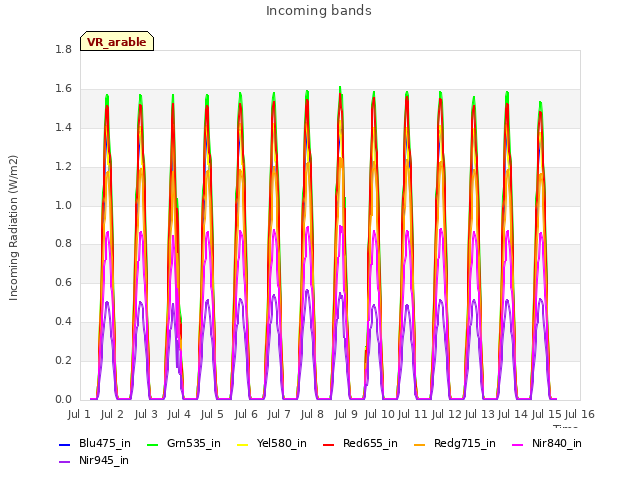Click the Incoming bands chart title
The width and height of the screenshot is (640, 480).
click(x=319, y=11)
